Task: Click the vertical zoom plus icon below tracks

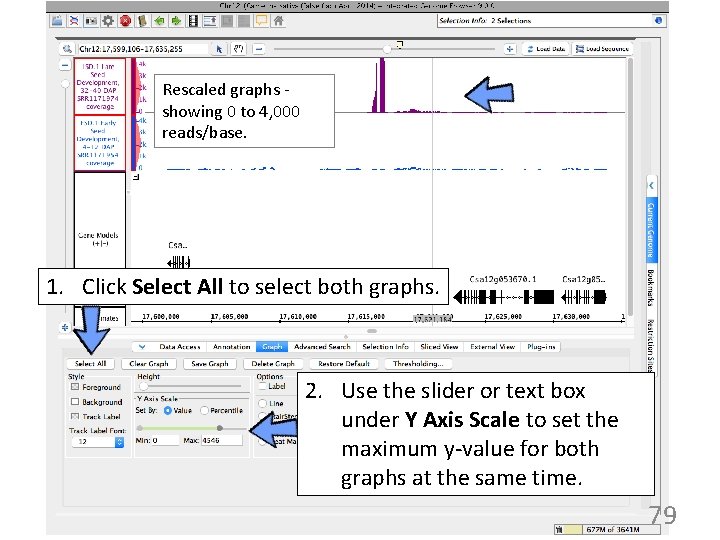Action: click(65, 327)
